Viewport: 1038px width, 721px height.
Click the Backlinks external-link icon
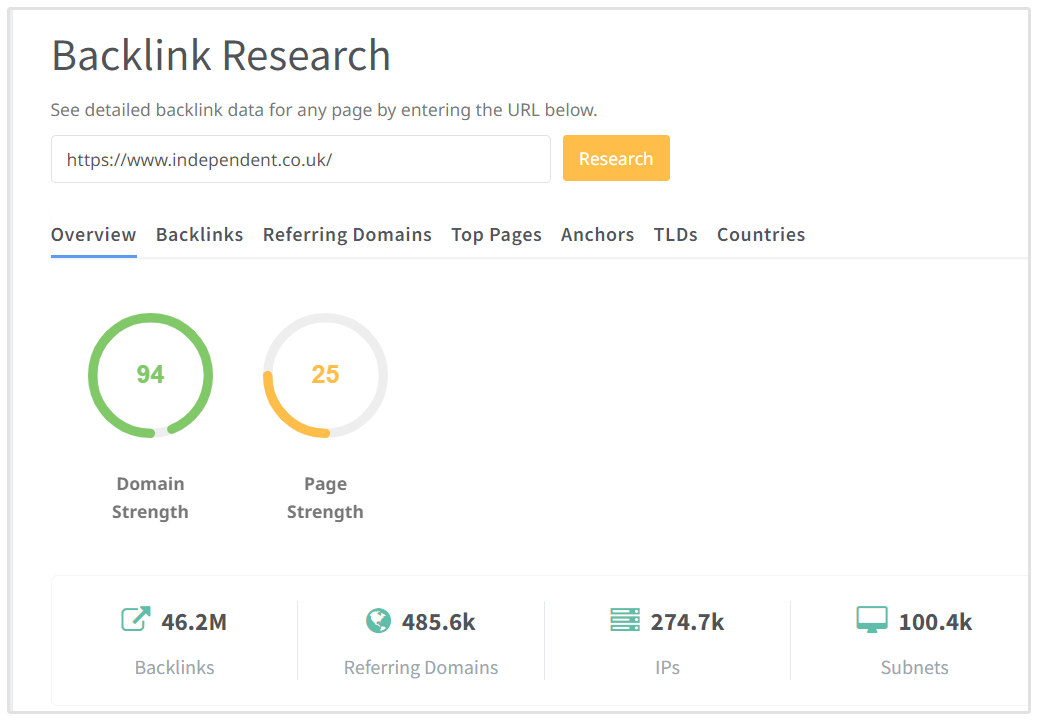pos(135,620)
